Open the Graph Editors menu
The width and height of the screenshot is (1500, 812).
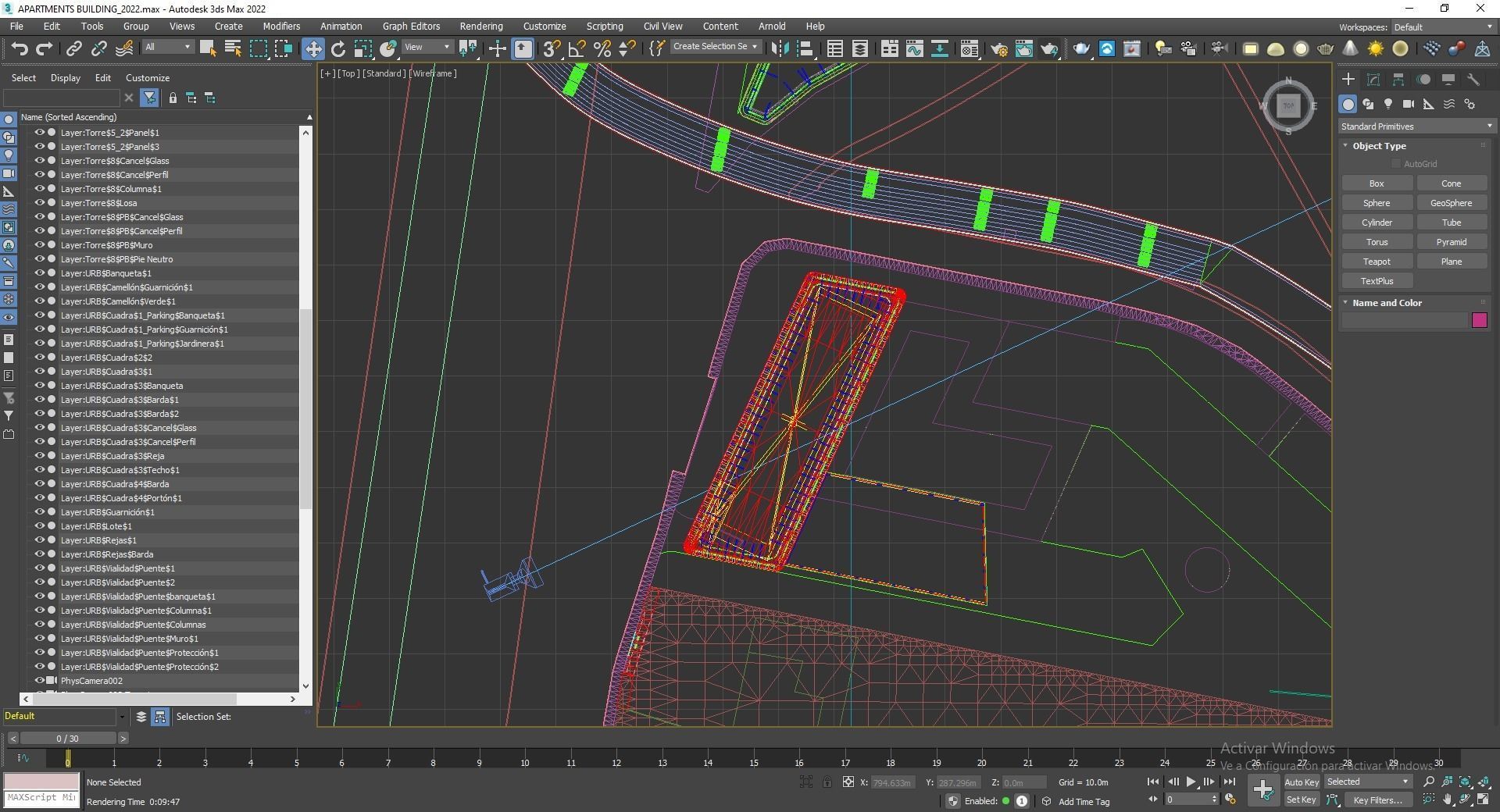pyautogui.click(x=411, y=26)
